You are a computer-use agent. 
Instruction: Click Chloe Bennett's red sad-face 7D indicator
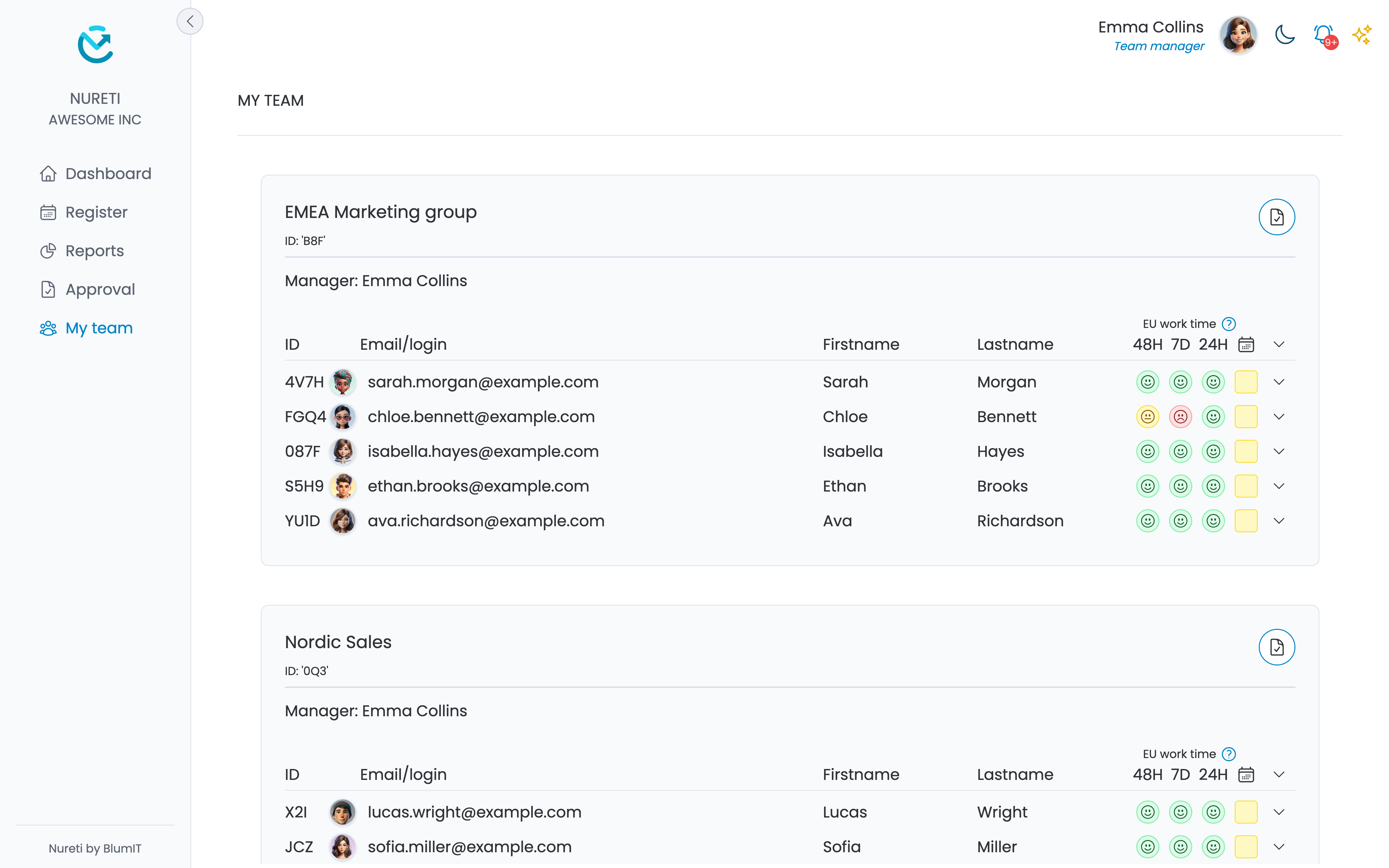[x=1180, y=417]
